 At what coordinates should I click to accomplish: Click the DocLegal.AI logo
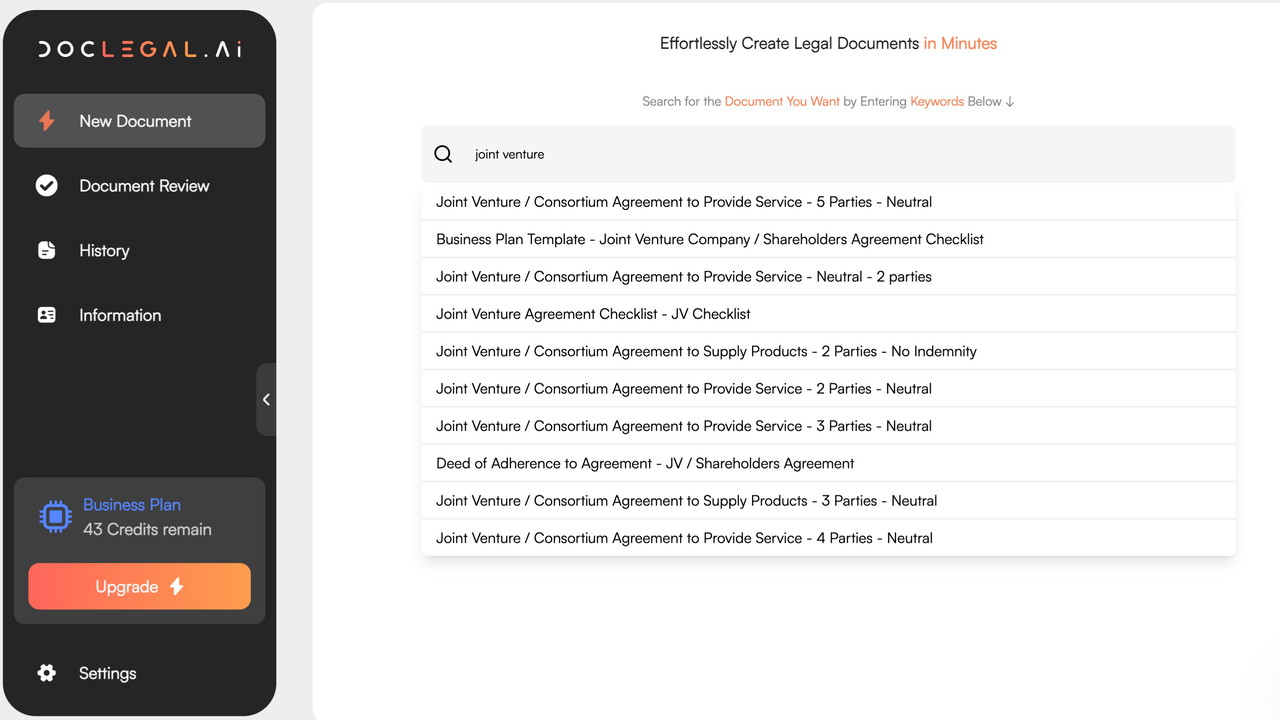click(x=140, y=49)
